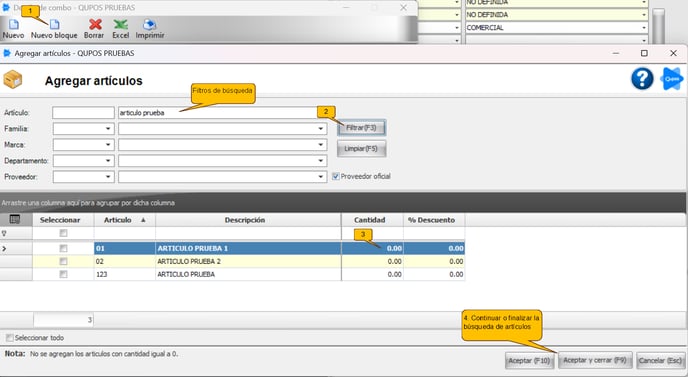Enable the Seleccionar todo checkbox
688x377 pixels.
(x=10, y=338)
